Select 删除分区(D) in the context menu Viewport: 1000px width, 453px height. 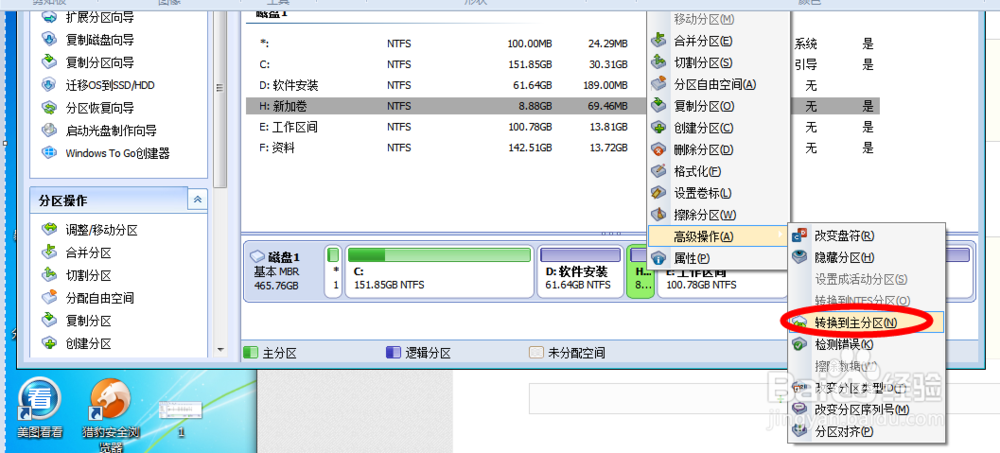(719, 149)
